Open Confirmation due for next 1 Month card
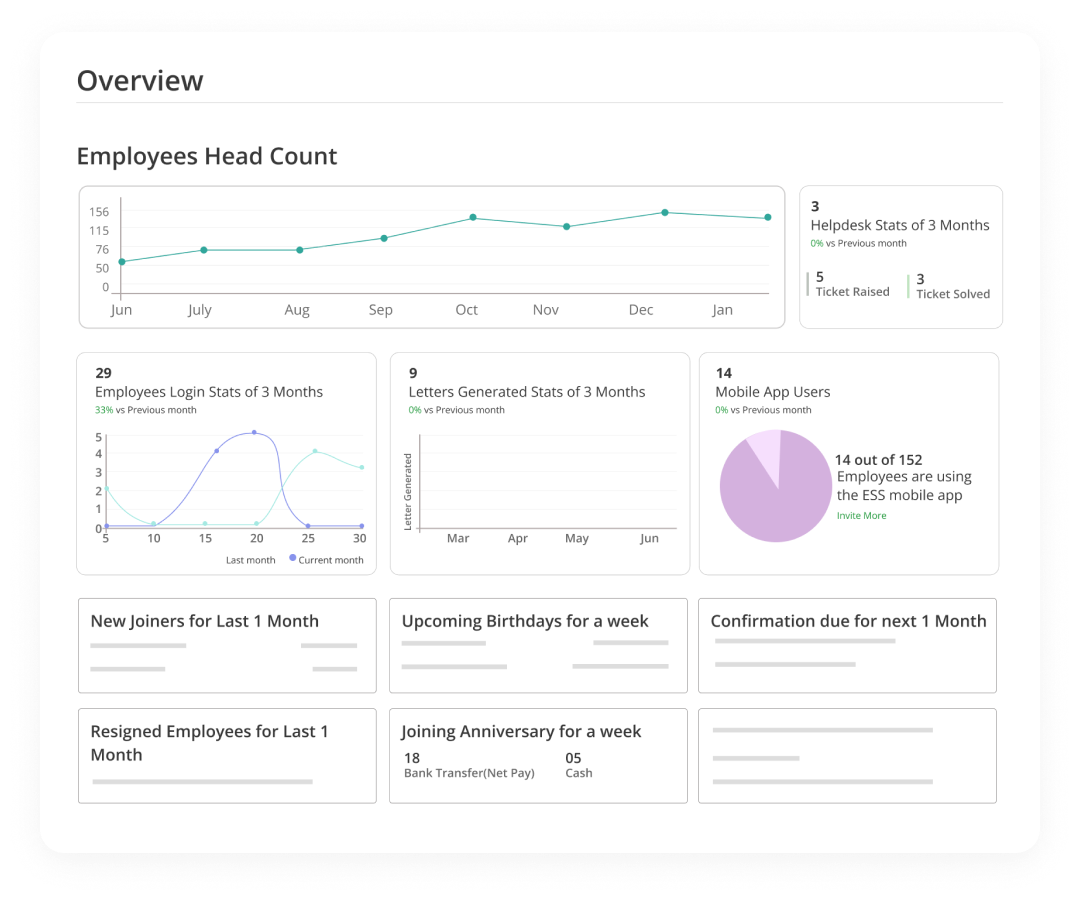The width and height of the screenshot is (1080, 901). click(x=847, y=645)
